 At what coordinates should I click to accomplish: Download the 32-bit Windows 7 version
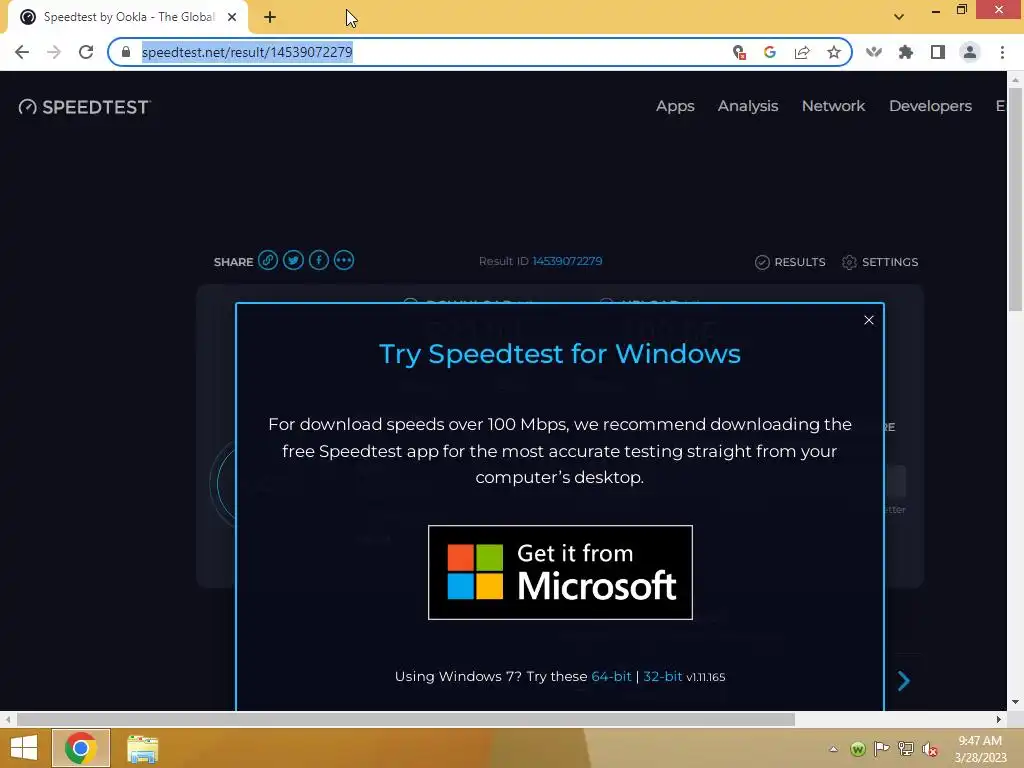(x=662, y=677)
